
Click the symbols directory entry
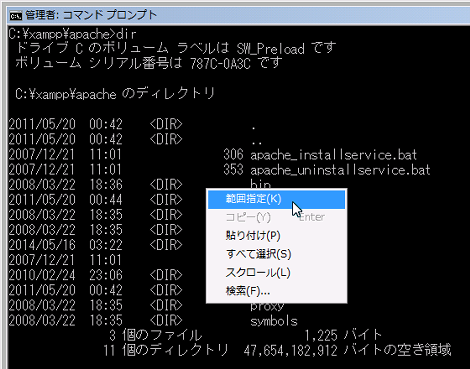pyautogui.click(x=274, y=321)
